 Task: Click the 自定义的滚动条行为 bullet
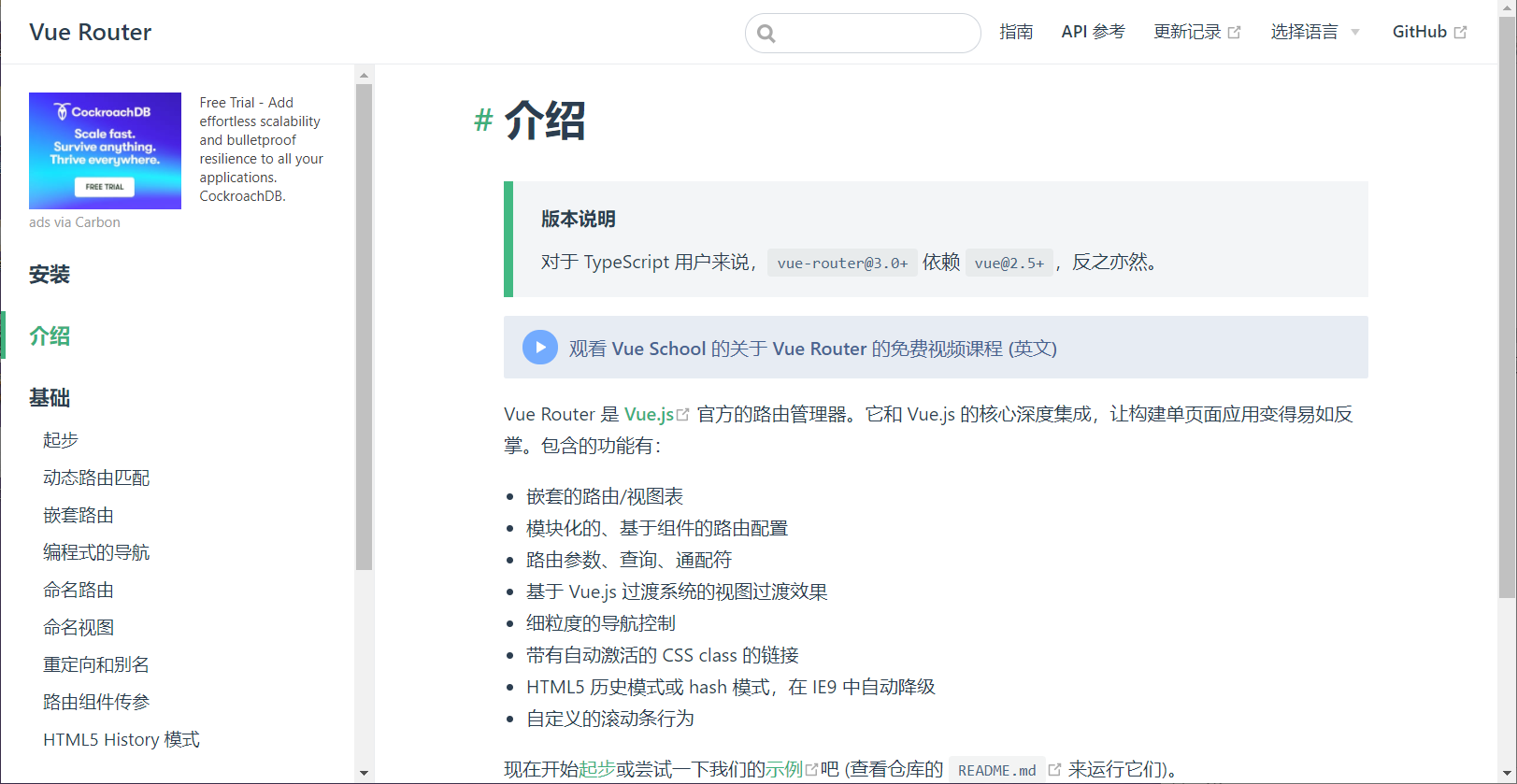click(610, 719)
